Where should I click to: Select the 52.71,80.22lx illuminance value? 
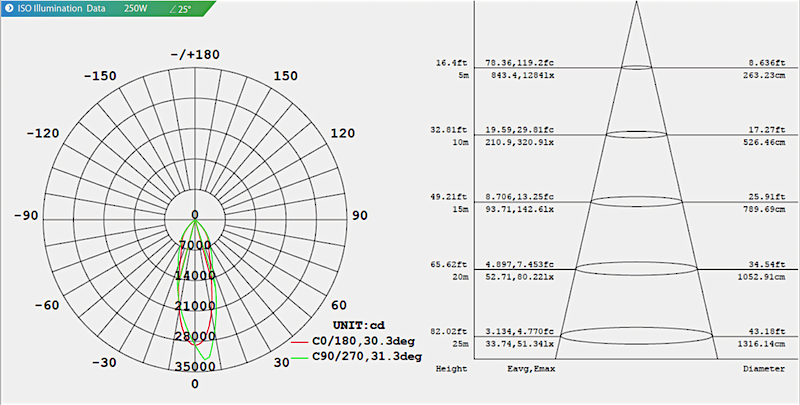(519, 277)
